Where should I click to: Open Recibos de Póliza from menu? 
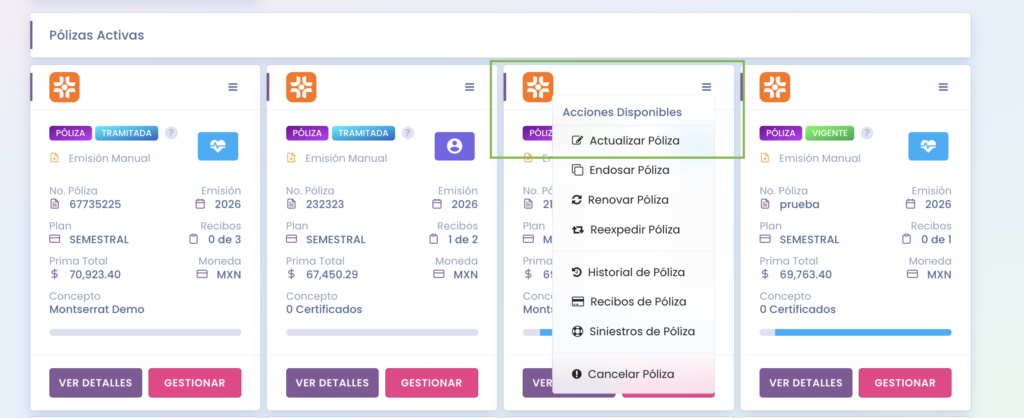coord(633,302)
